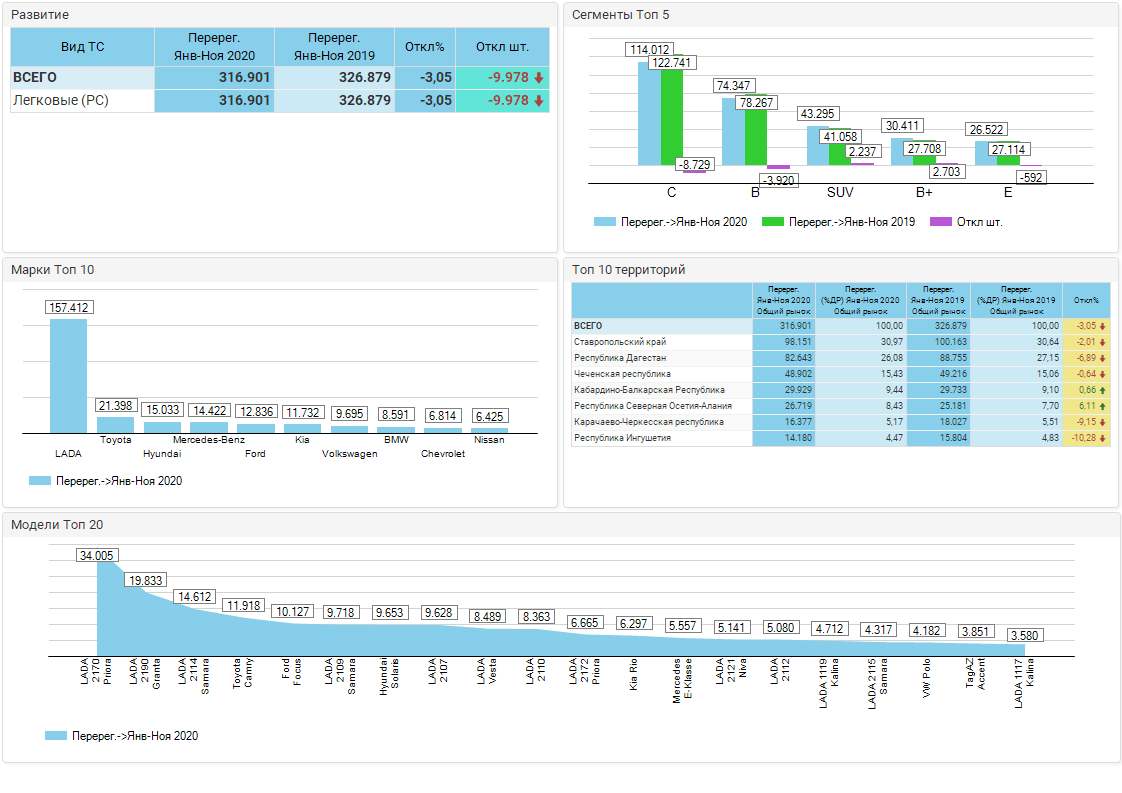Viewport: 1122px width, 793px height.
Task: Click green up arrow in Северная Осетия-Алания row
Action: [x=1102, y=406]
